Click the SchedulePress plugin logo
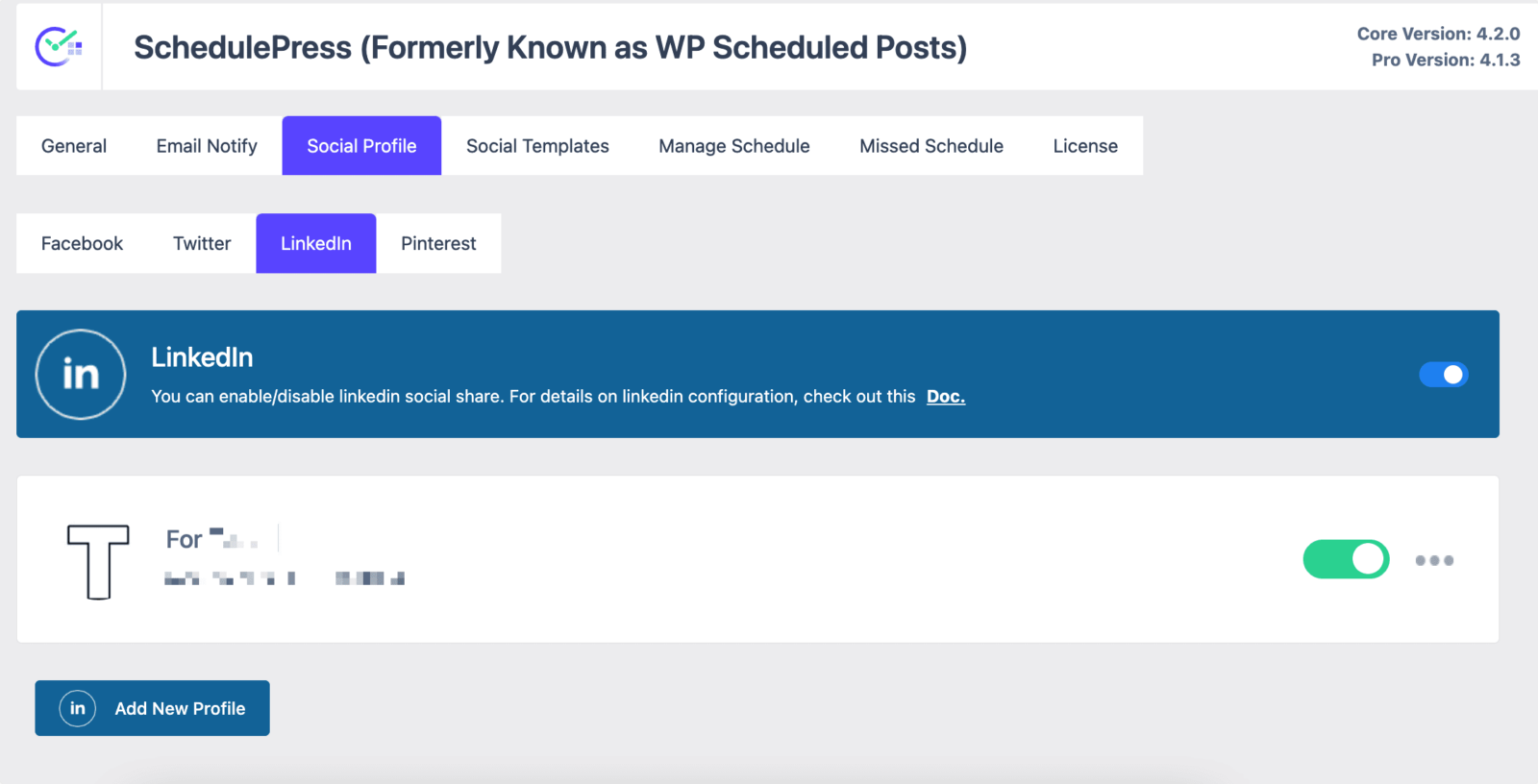1538x784 pixels. (60, 45)
